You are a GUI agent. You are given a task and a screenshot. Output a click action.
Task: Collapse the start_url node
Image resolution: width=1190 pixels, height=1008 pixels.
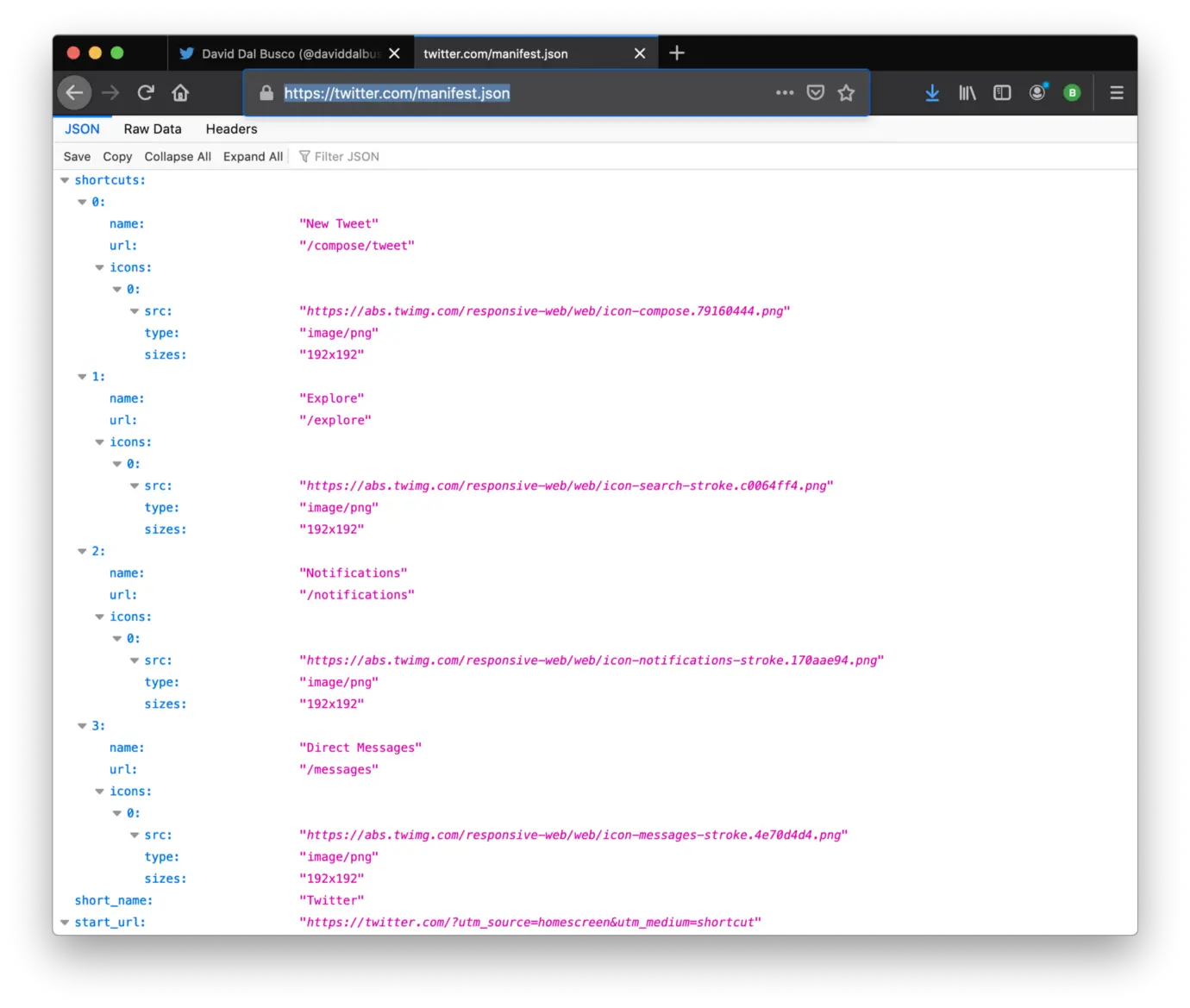point(65,923)
